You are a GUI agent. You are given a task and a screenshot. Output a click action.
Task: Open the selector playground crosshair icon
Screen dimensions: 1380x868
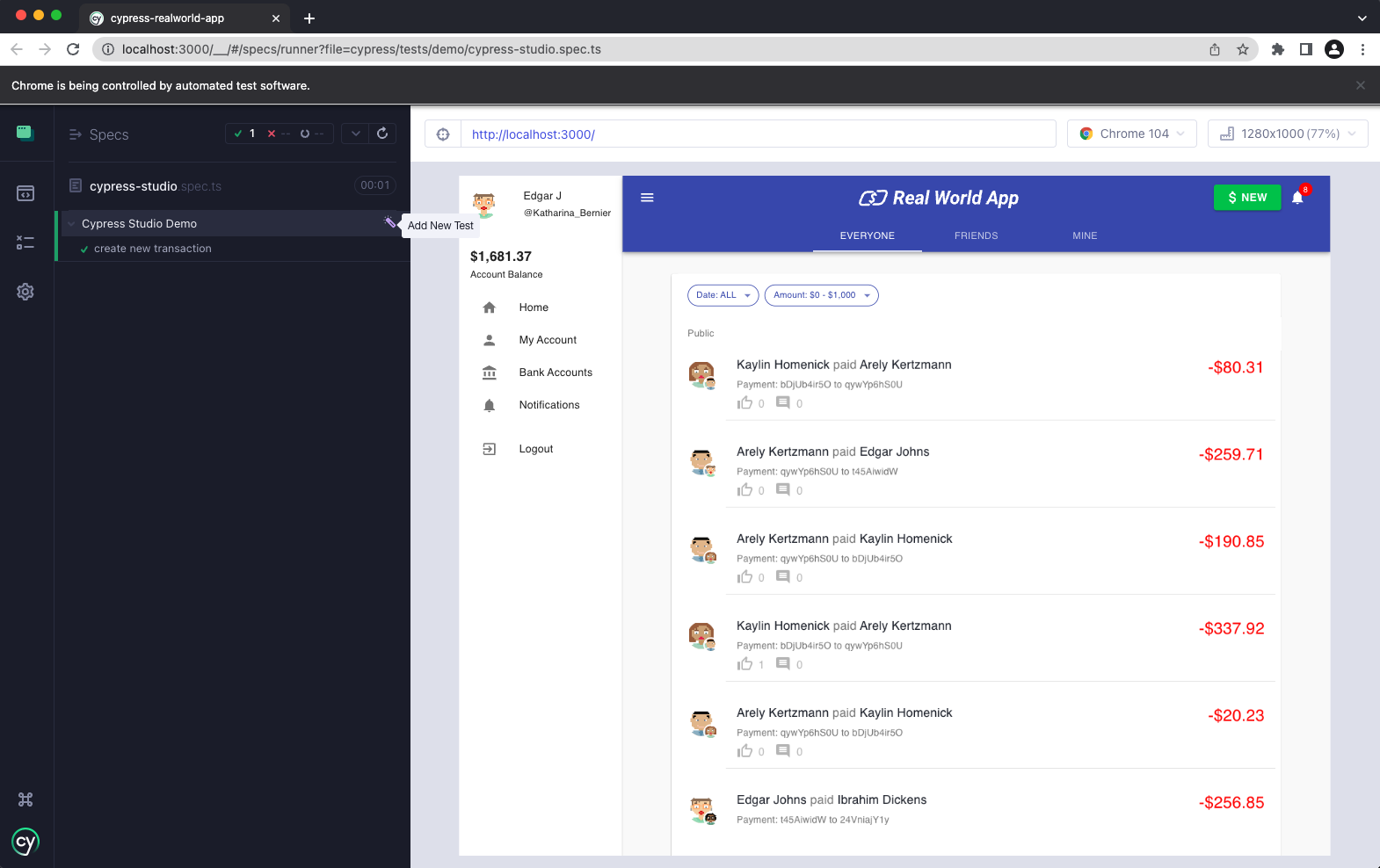[x=443, y=134]
